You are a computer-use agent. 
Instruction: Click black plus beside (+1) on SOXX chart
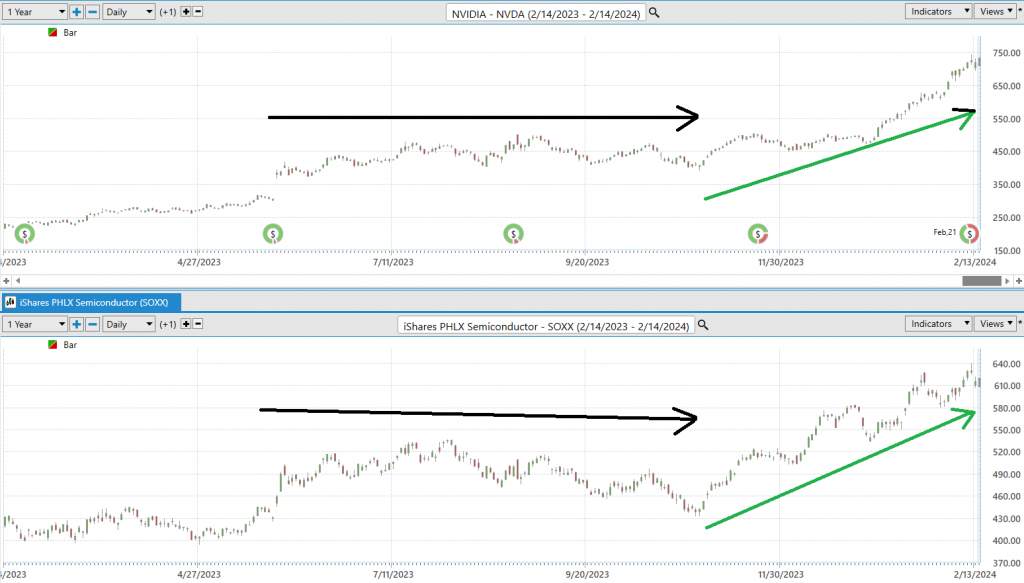pyautogui.click(x=186, y=324)
